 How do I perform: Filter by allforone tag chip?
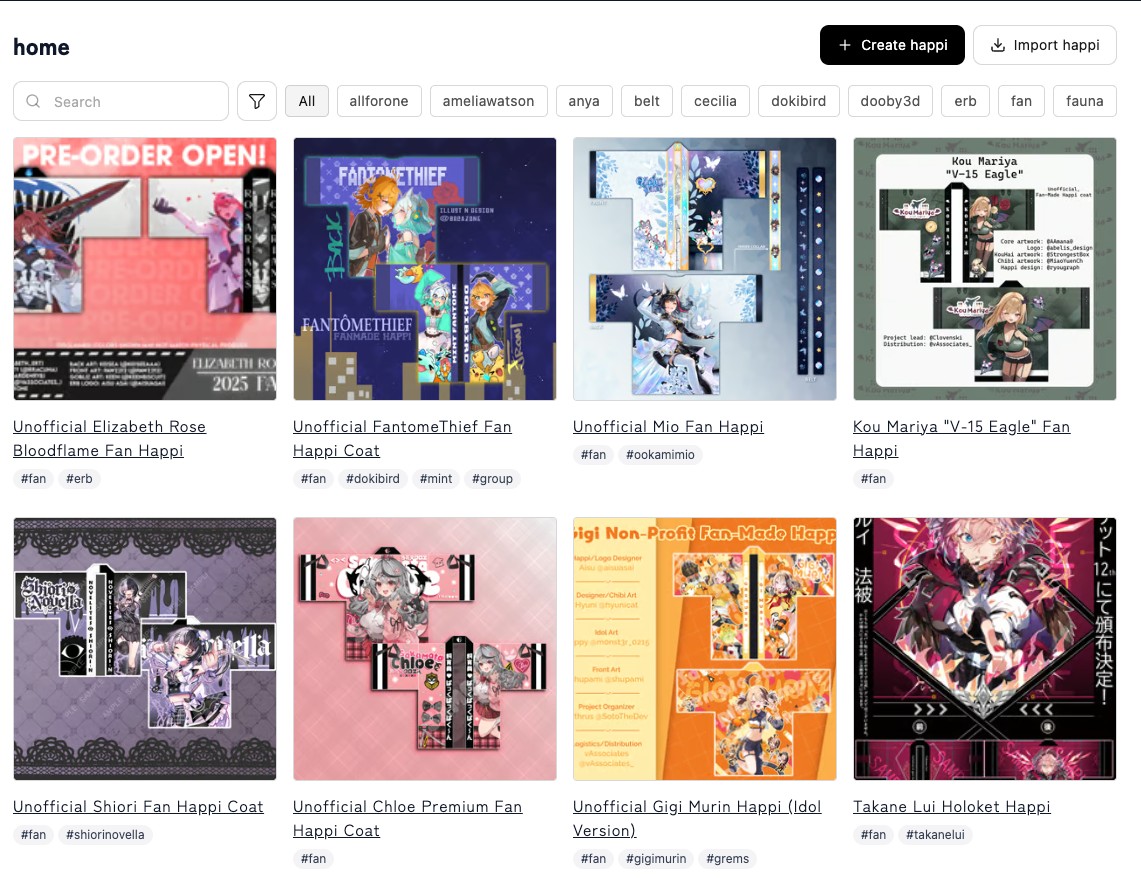coord(379,101)
